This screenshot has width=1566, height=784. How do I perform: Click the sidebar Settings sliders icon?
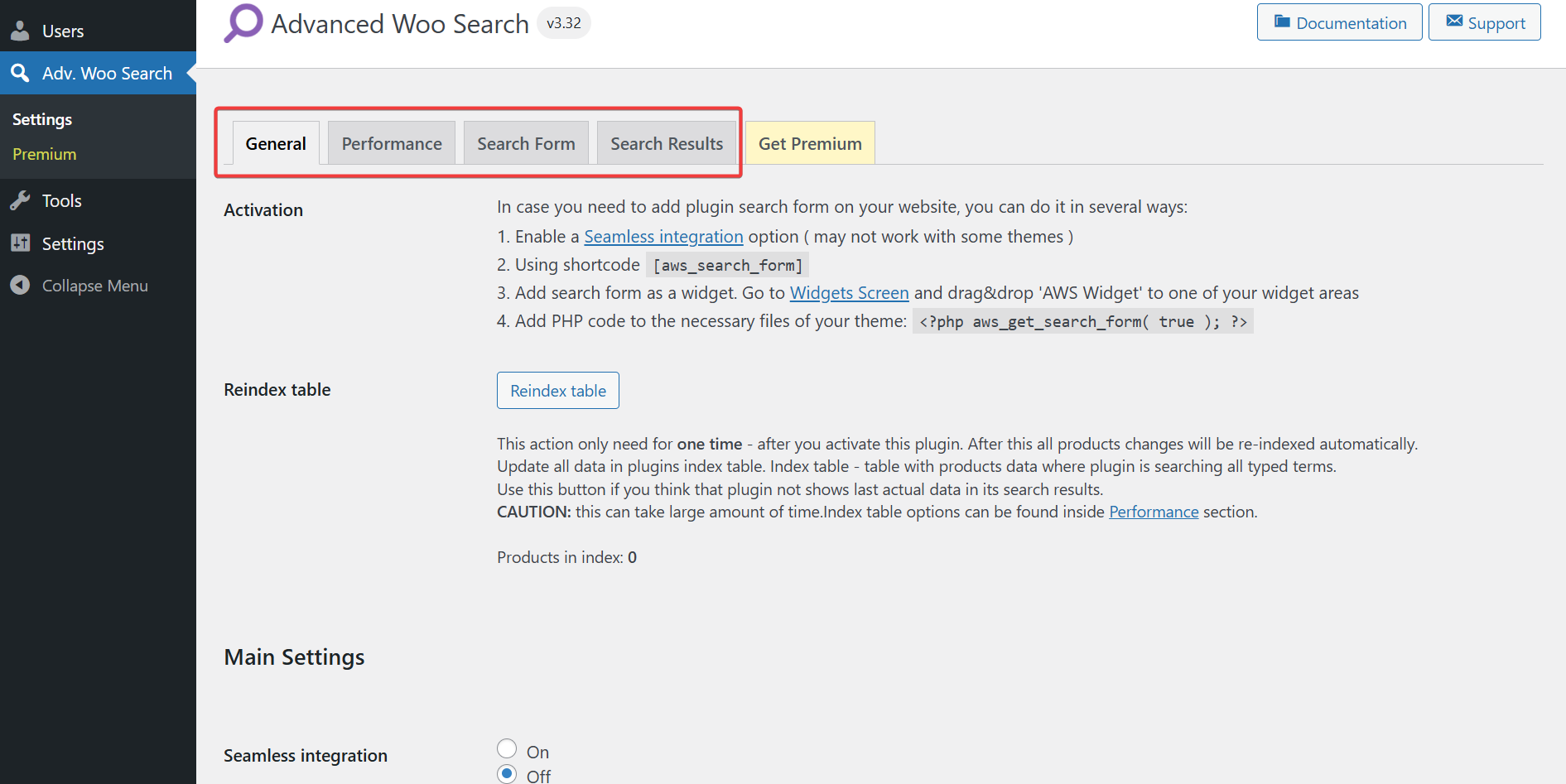pos(20,243)
